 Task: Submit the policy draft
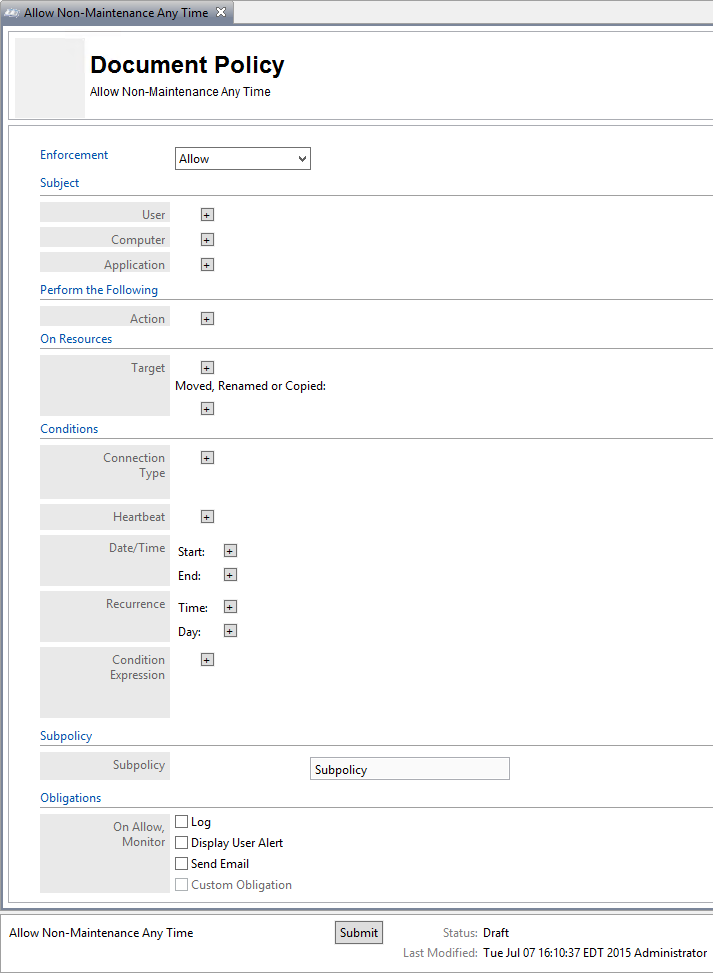click(x=359, y=933)
